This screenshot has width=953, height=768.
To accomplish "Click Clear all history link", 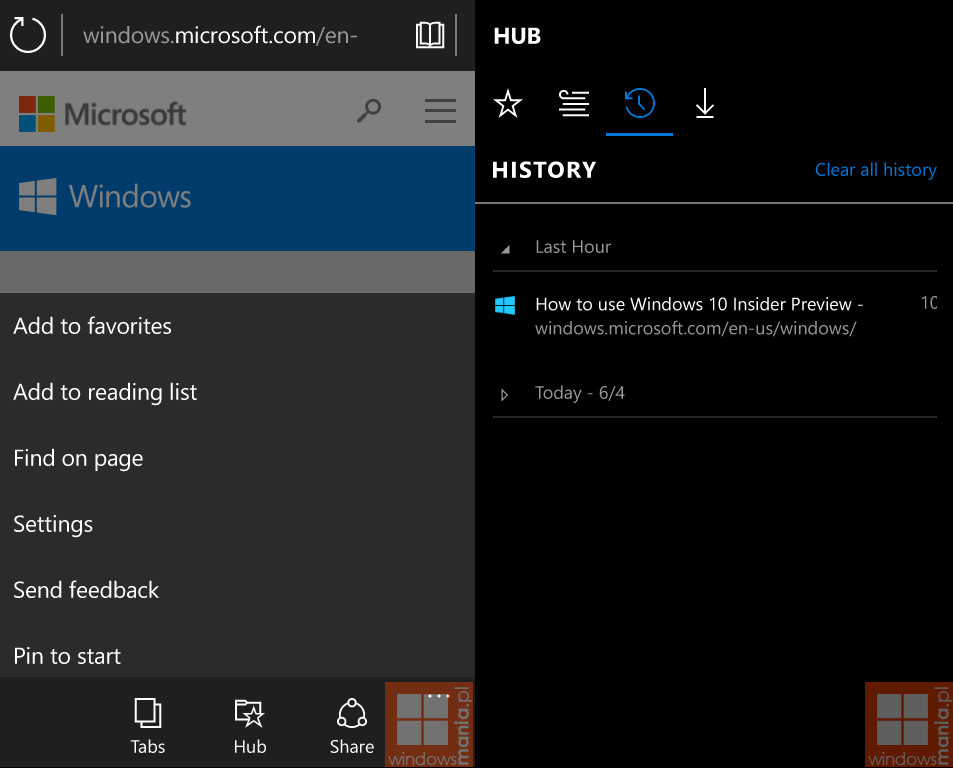I will coord(875,170).
